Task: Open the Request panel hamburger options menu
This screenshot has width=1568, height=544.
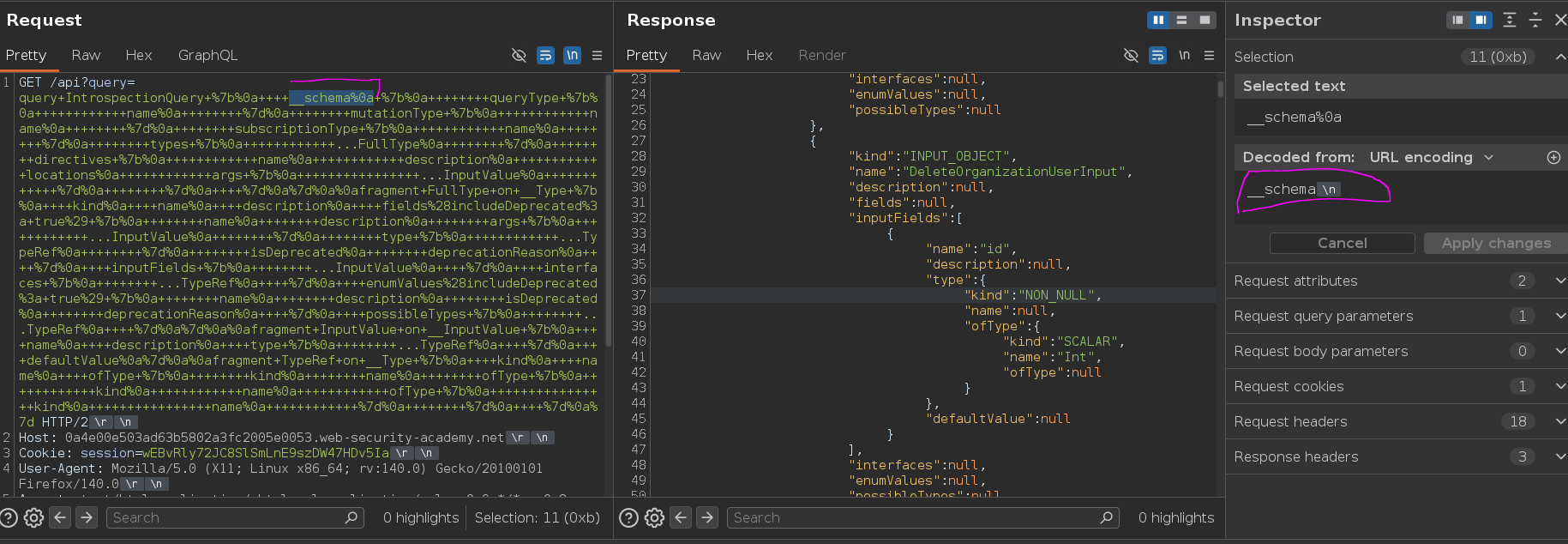Action: click(598, 55)
